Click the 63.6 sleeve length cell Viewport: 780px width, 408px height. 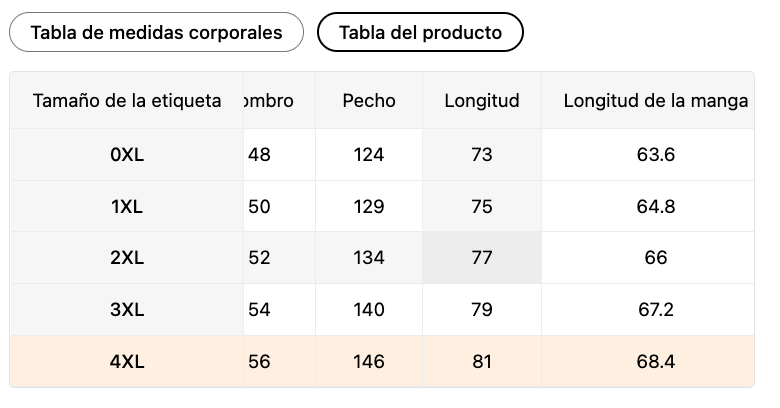tap(655, 155)
